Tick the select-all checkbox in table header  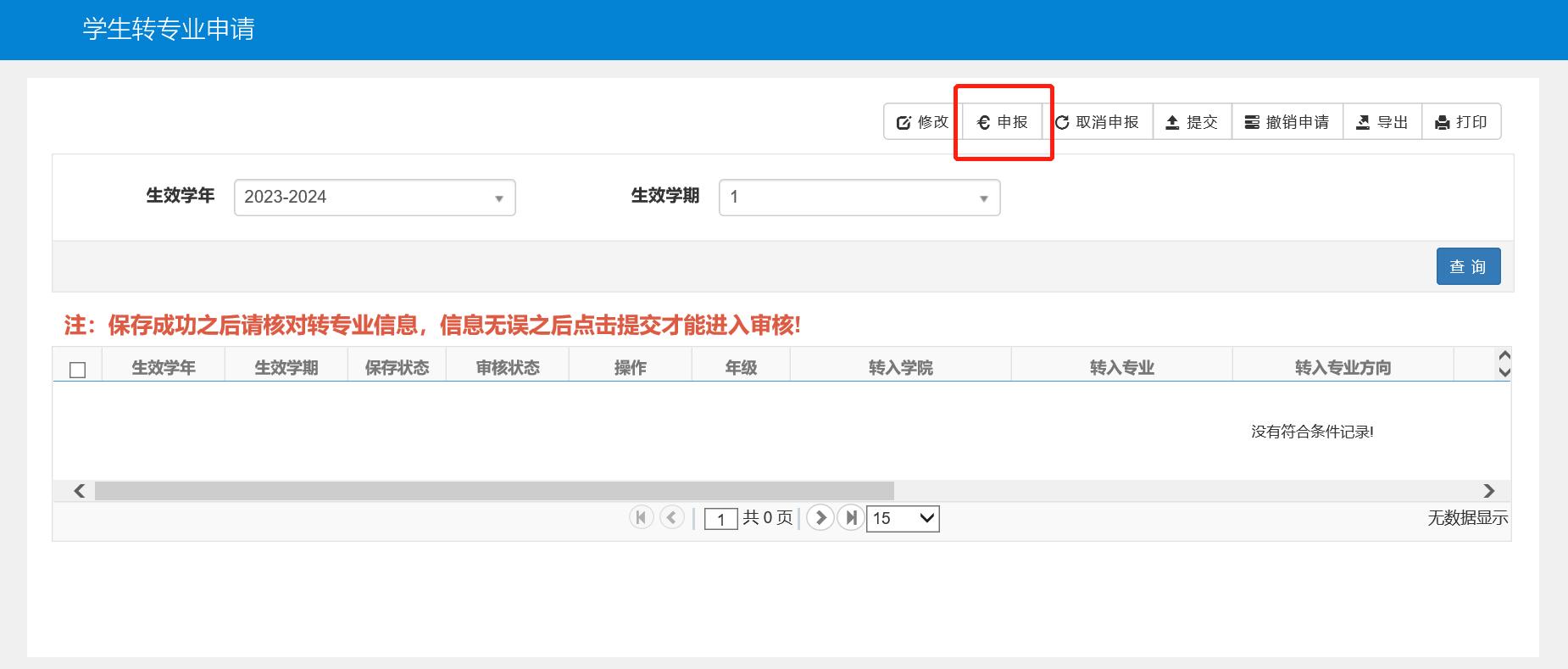click(x=77, y=370)
